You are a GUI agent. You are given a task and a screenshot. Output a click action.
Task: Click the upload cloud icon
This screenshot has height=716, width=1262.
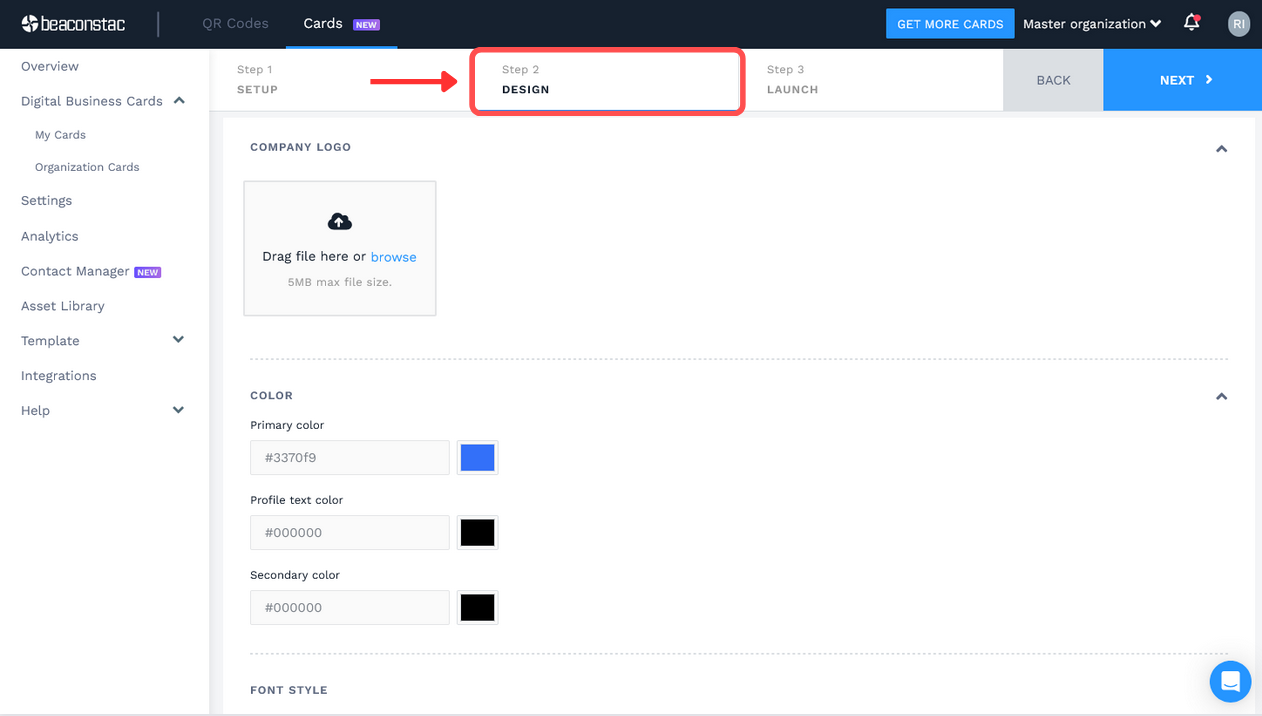[x=340, y=221]
